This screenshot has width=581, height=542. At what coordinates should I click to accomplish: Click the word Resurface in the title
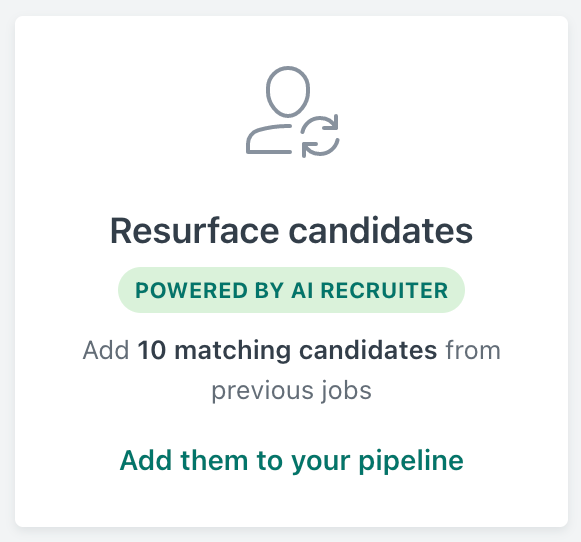point(195,231)
